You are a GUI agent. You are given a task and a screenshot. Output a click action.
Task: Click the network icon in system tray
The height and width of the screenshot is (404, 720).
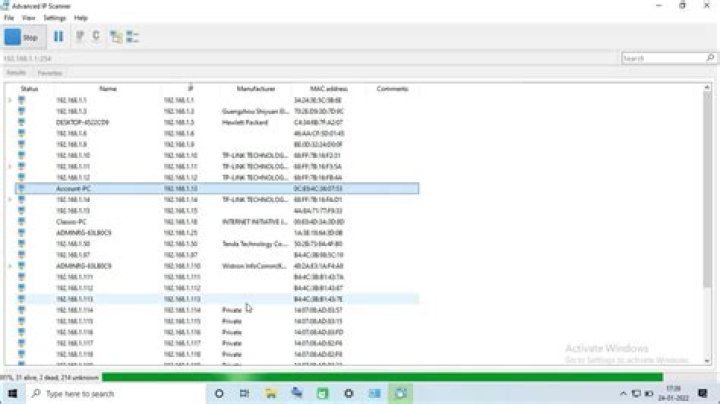pos(636,393)
